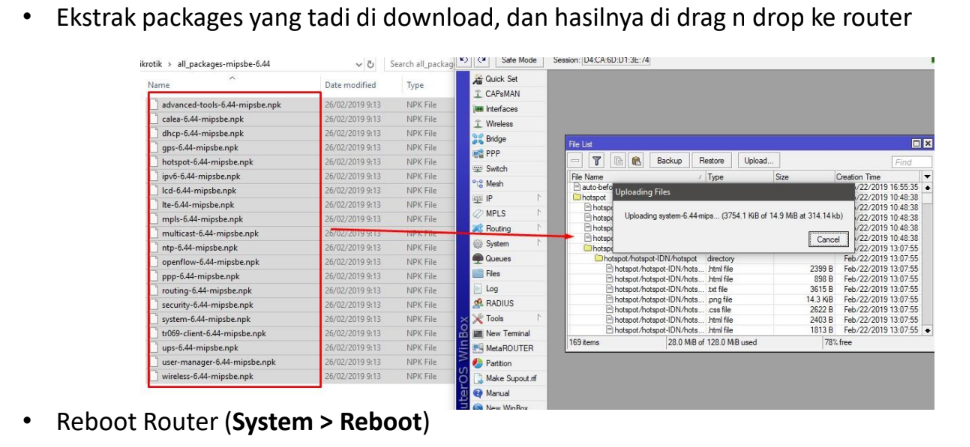Expand the System submenu
The image size is (970, 447).
[507, 244]
